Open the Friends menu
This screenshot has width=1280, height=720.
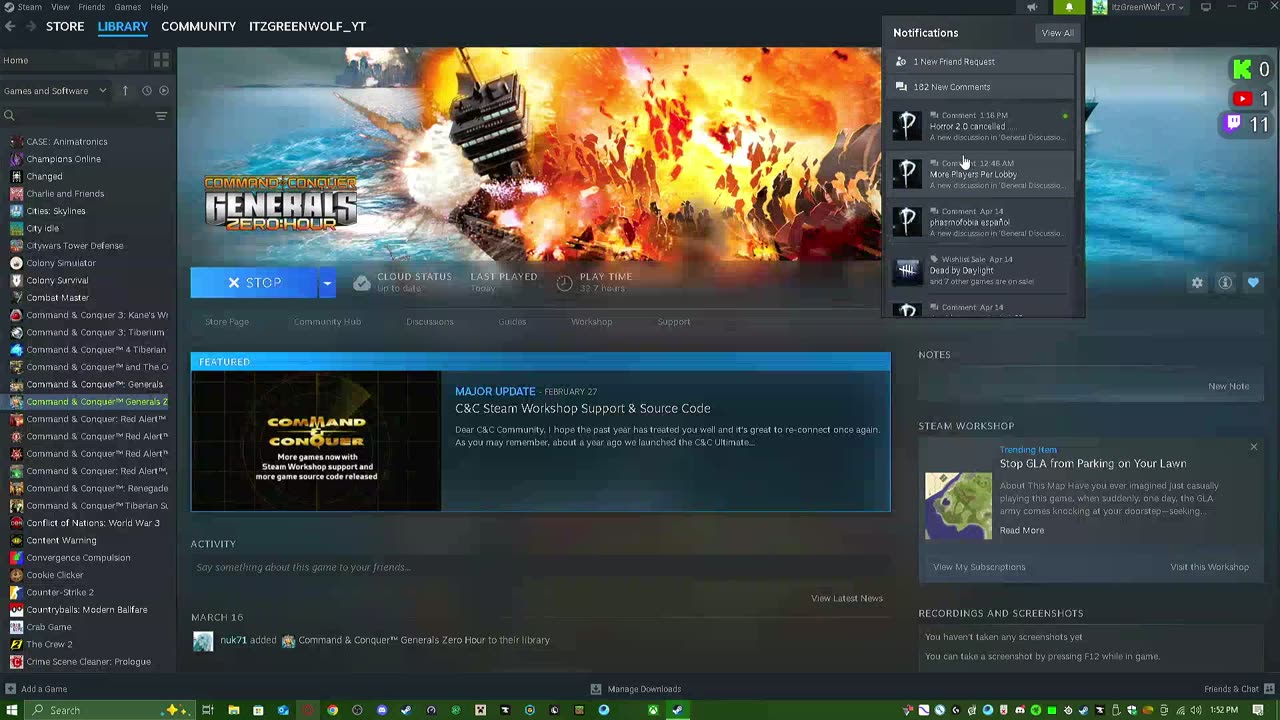[x=91, y=7]
